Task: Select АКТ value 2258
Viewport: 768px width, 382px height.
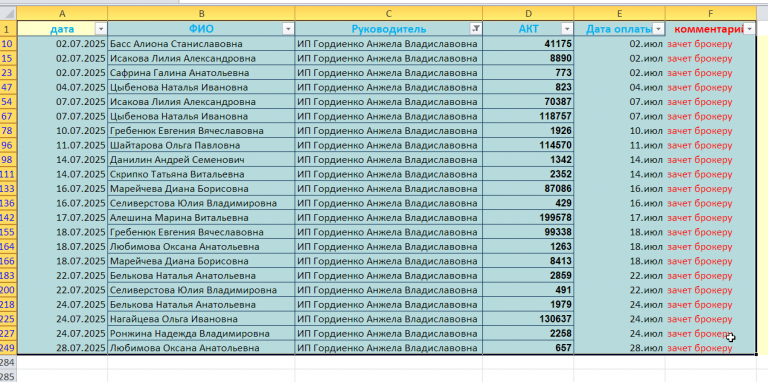Action: (x=528, y=334)
